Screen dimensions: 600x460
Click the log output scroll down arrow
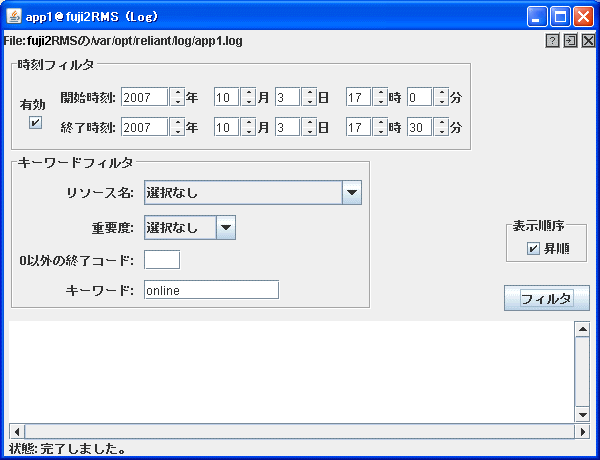582,414
